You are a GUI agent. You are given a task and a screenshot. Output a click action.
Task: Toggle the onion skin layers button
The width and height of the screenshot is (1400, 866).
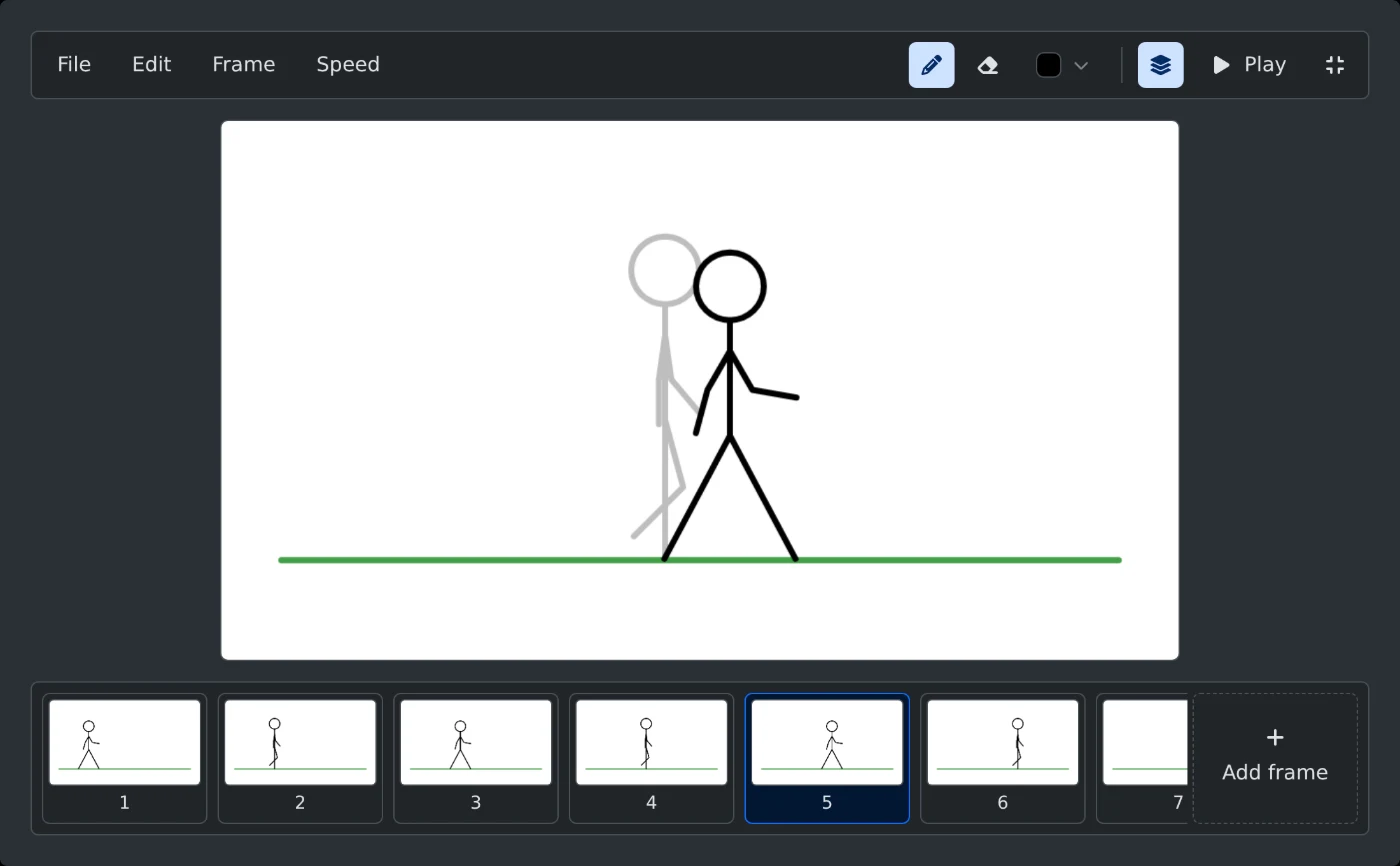click(1160, 65)
